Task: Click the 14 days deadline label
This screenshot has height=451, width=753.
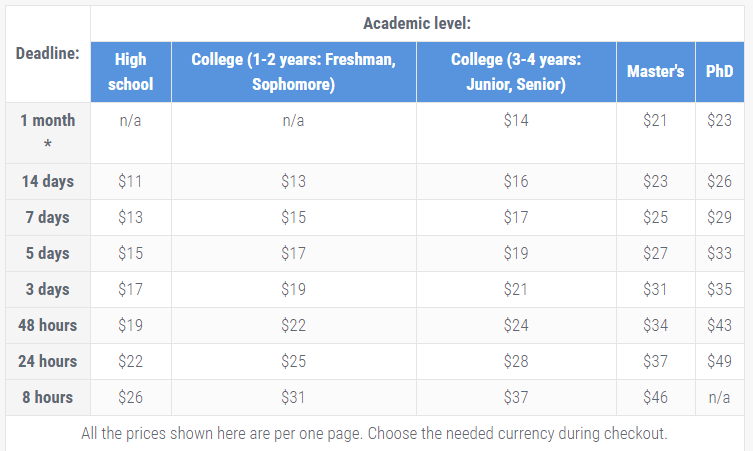Action: pos(48,182)
